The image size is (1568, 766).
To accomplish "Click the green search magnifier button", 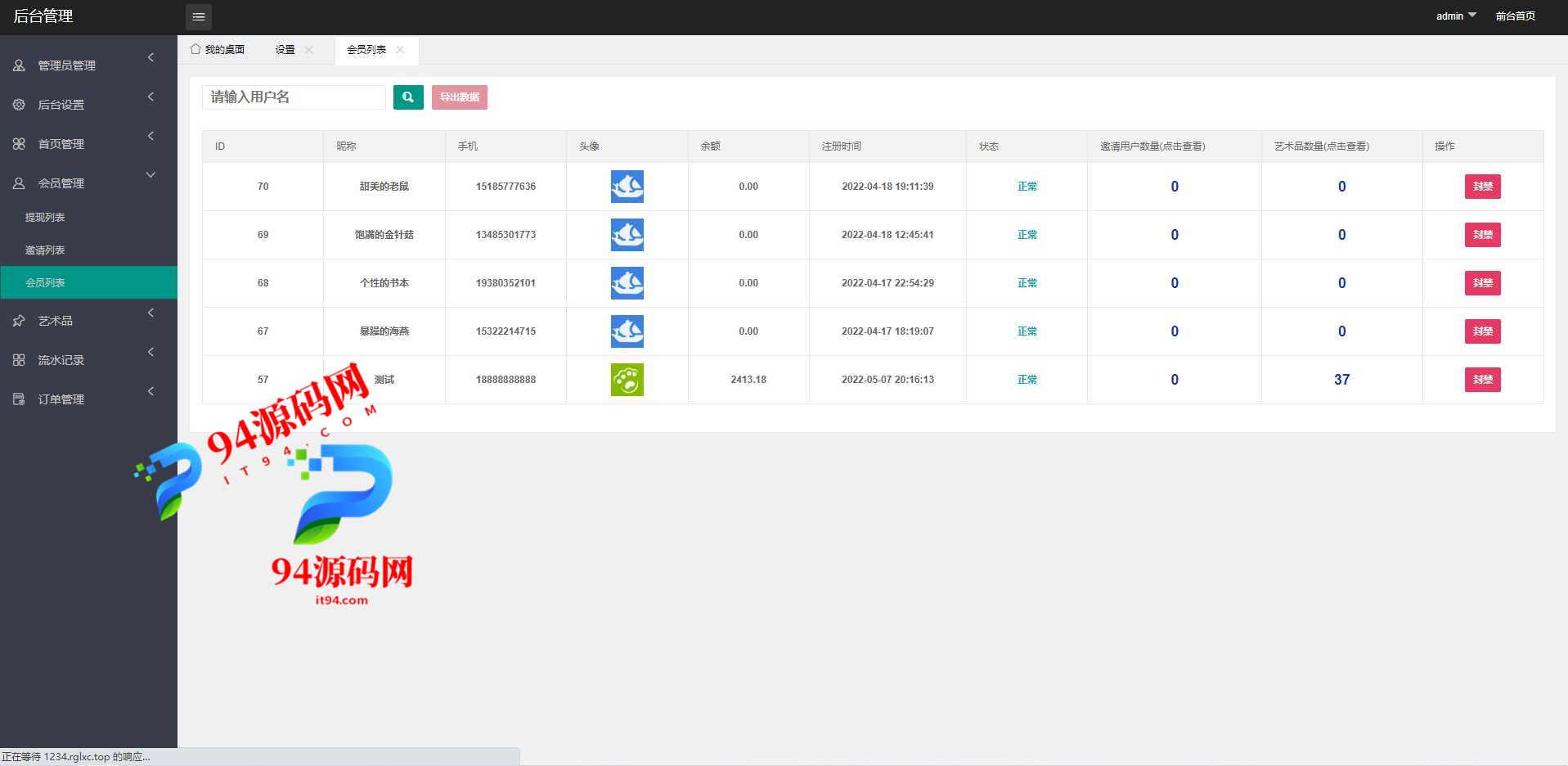I will pyautogui.click(x=408, y=97).
